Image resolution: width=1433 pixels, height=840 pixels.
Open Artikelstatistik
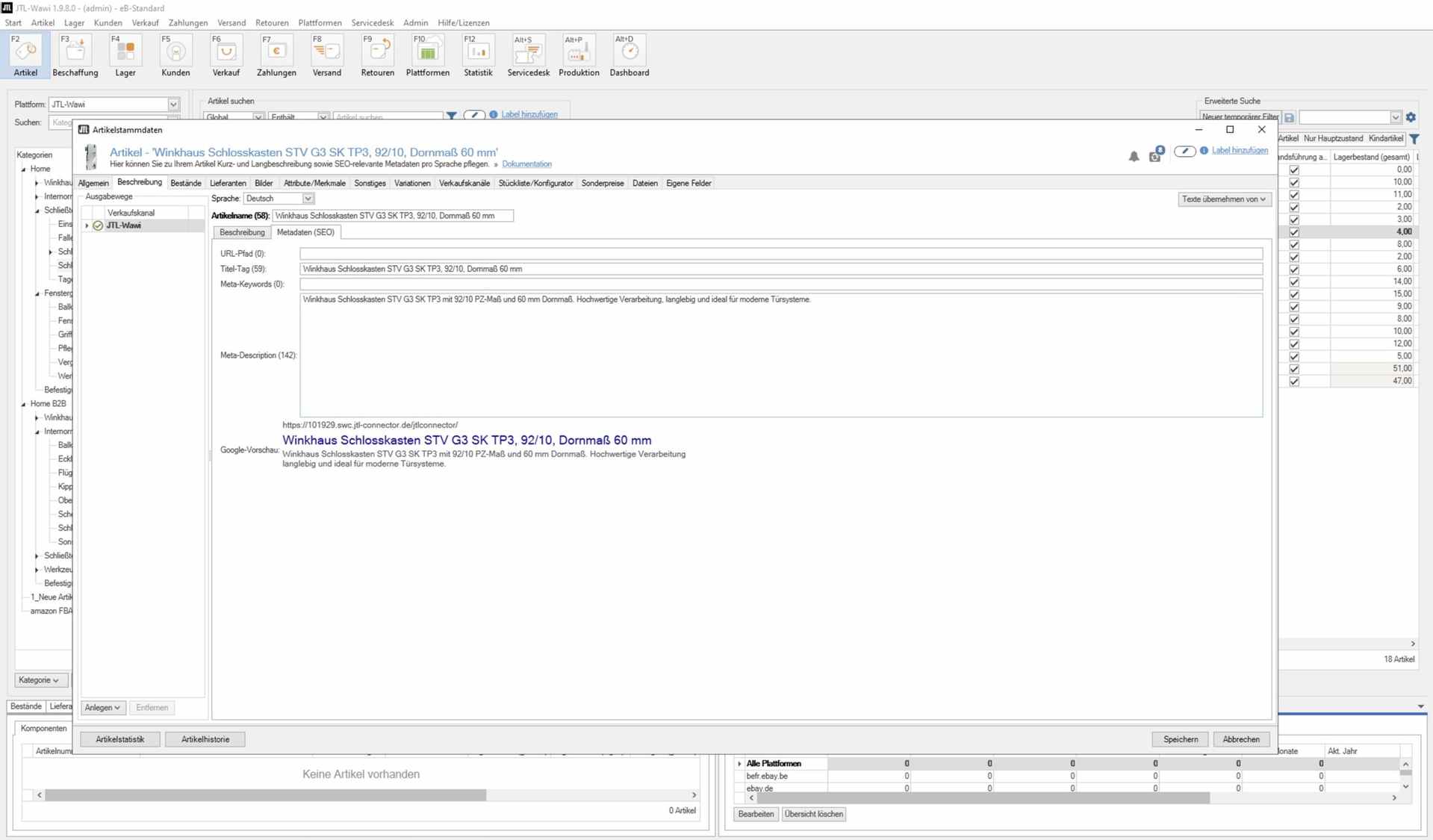click(x=120, y=739)
